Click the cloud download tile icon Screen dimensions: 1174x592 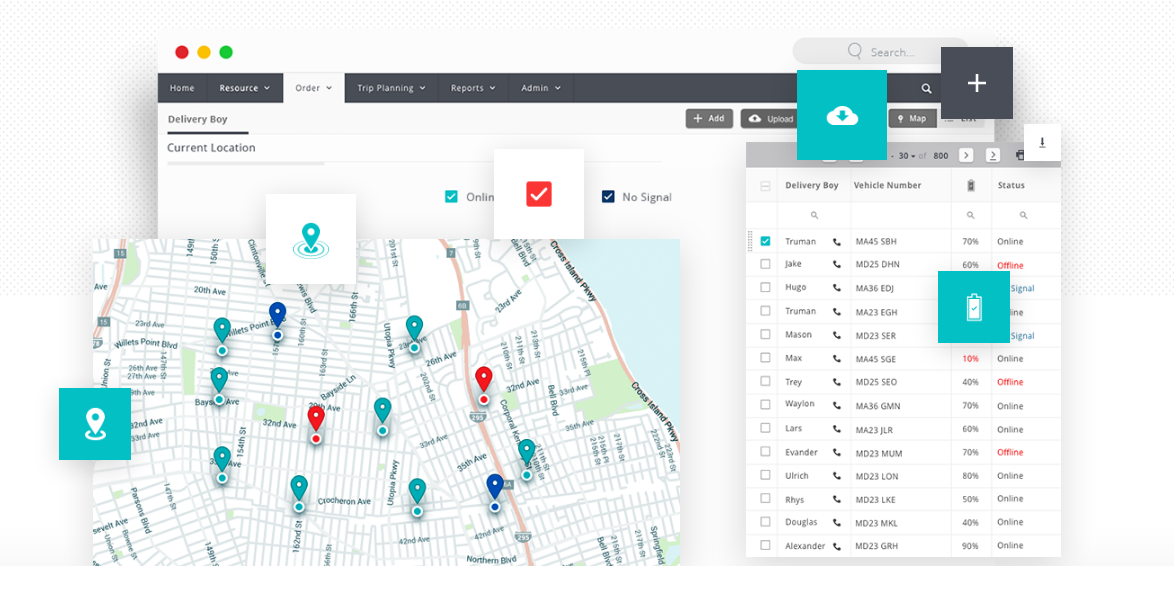(x=842, y=115)
